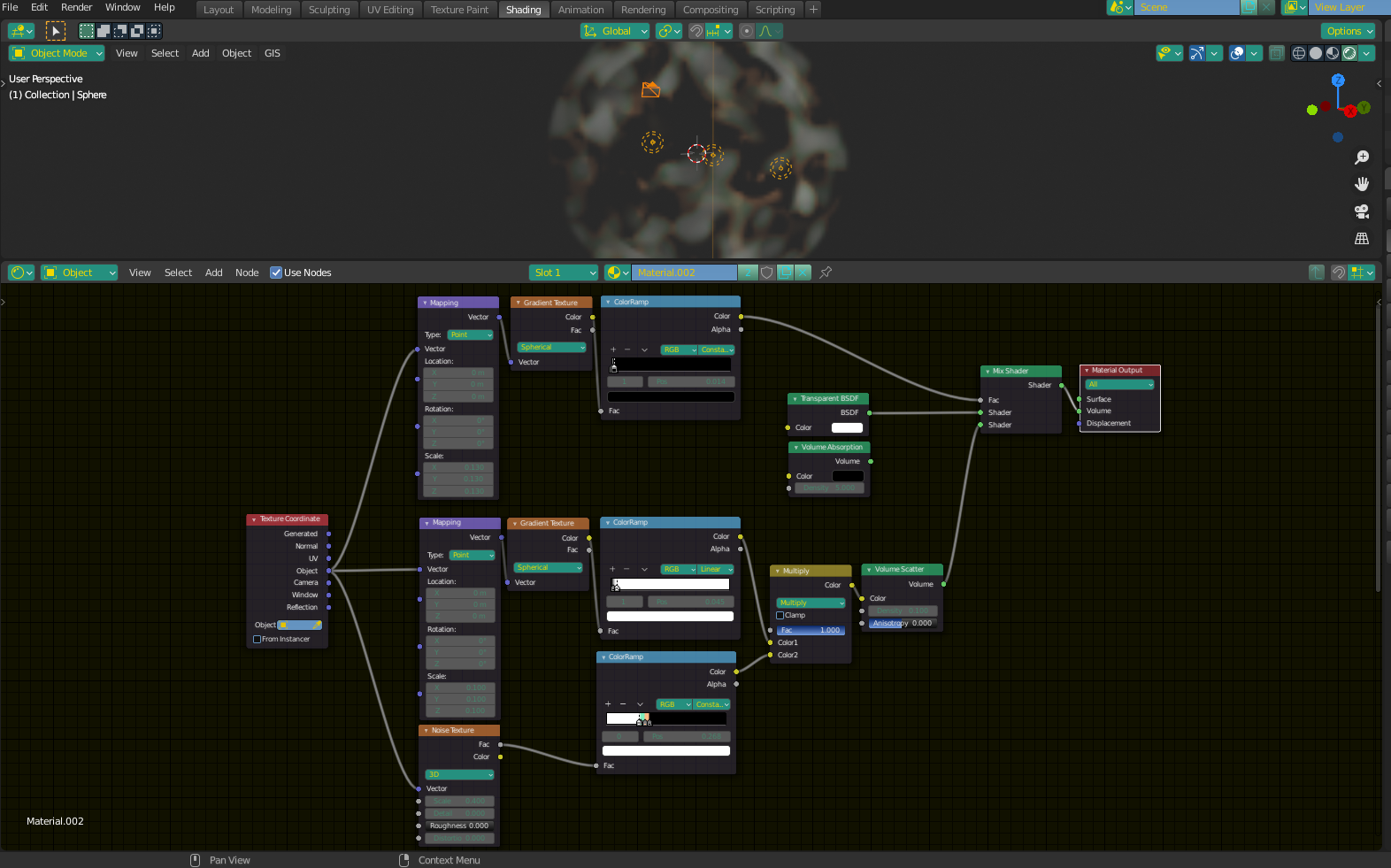This screenshot has height=868, width=1391.
Task: Open the Object Mode dropdown
Action: (x=57, y=53)
